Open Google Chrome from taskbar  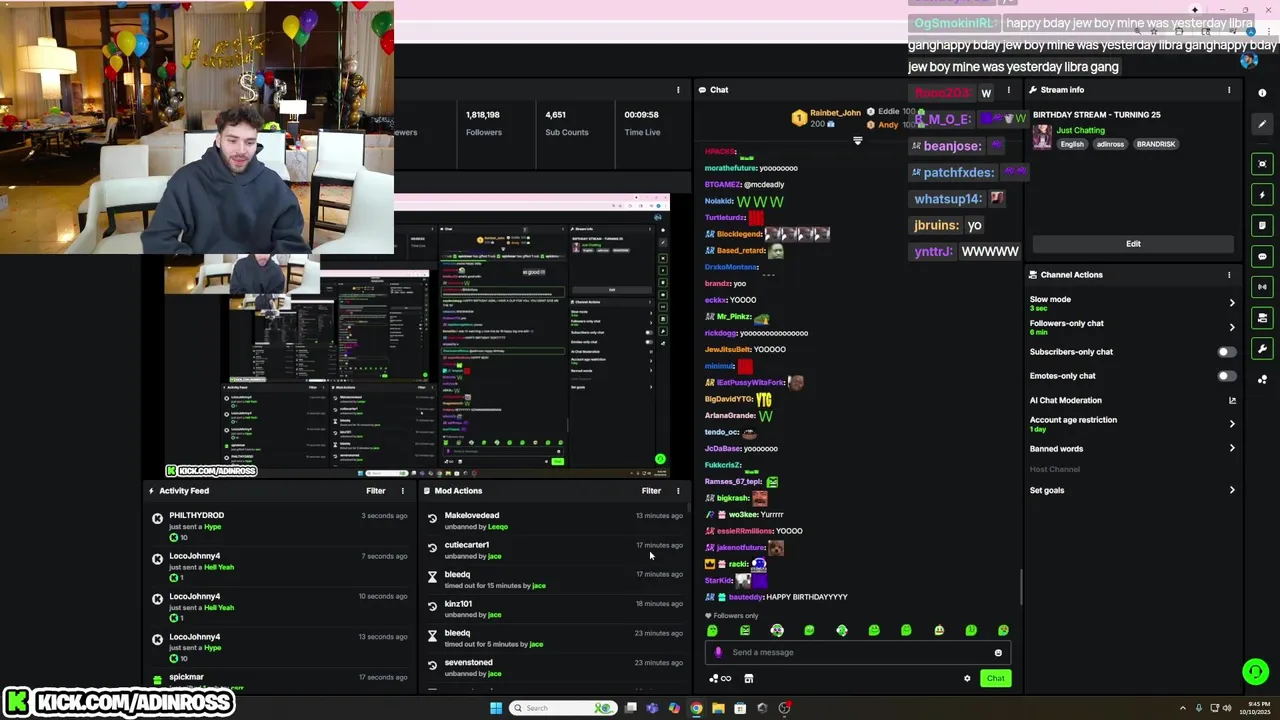[696, 708]
